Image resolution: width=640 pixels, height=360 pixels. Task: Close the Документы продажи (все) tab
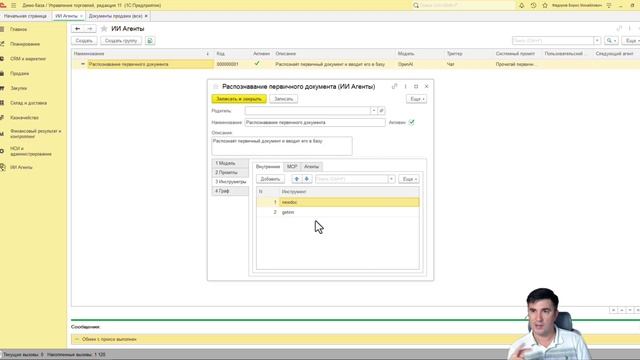pyautogui.click(x=146, y=16)
